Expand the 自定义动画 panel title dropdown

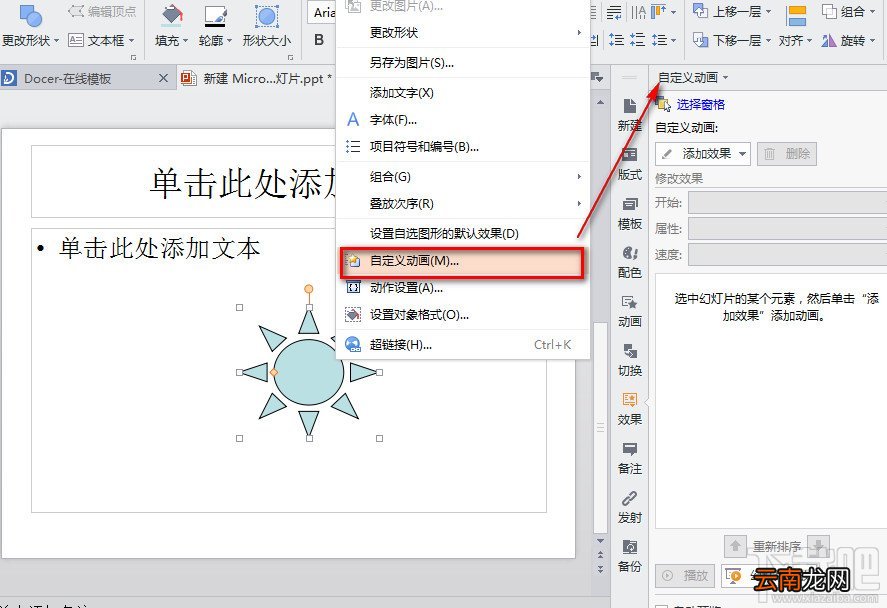pyautogui.click(x=725, y=77)
